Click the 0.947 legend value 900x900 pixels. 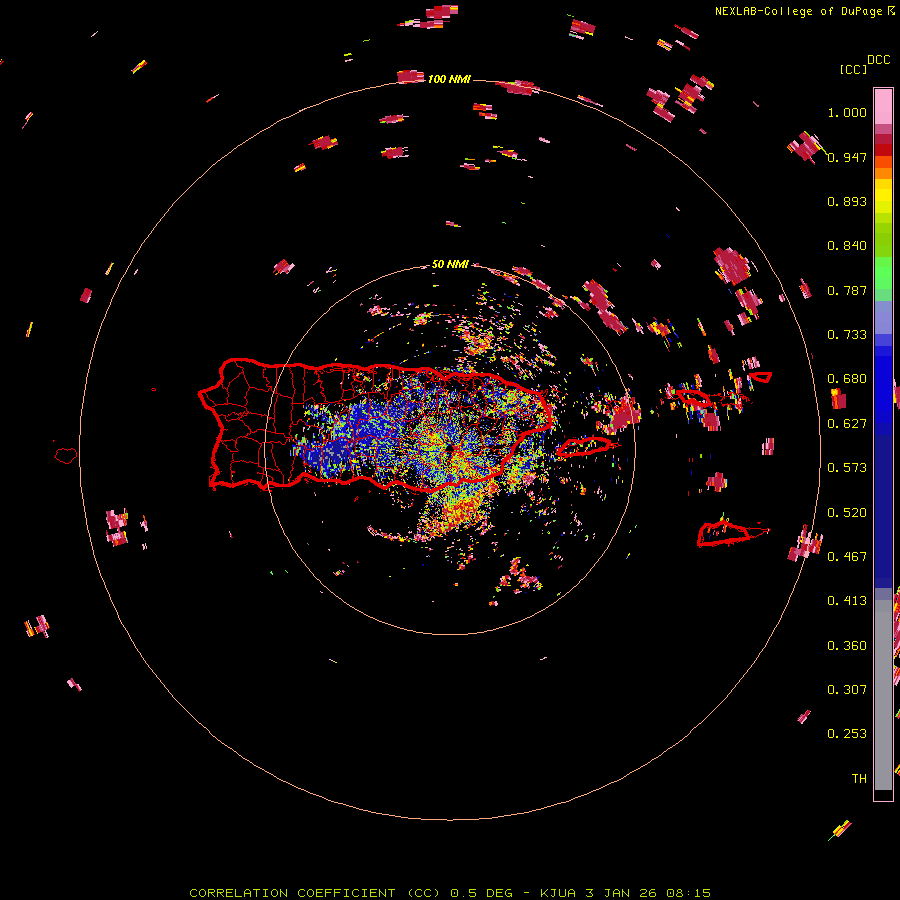click(x=847, y=157)
